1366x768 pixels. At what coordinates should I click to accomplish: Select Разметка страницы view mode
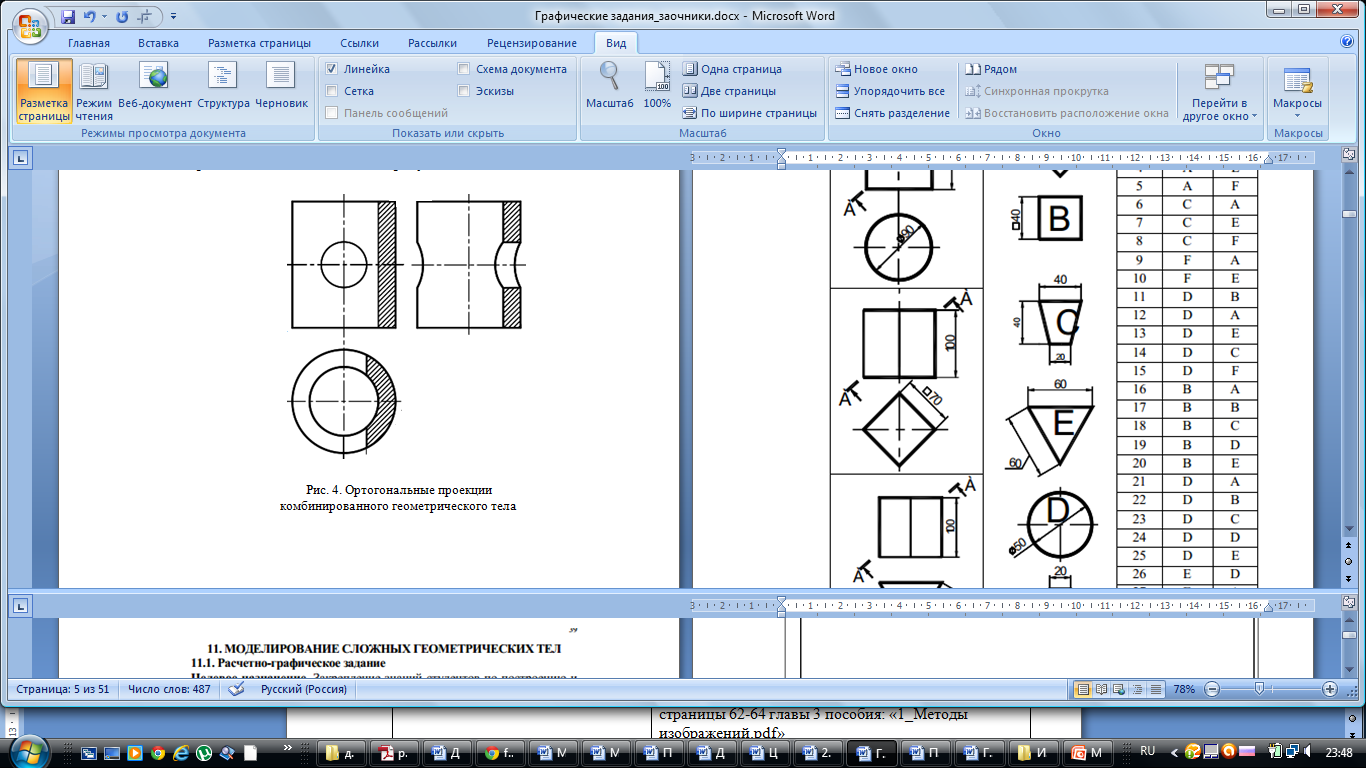point(44,91)
